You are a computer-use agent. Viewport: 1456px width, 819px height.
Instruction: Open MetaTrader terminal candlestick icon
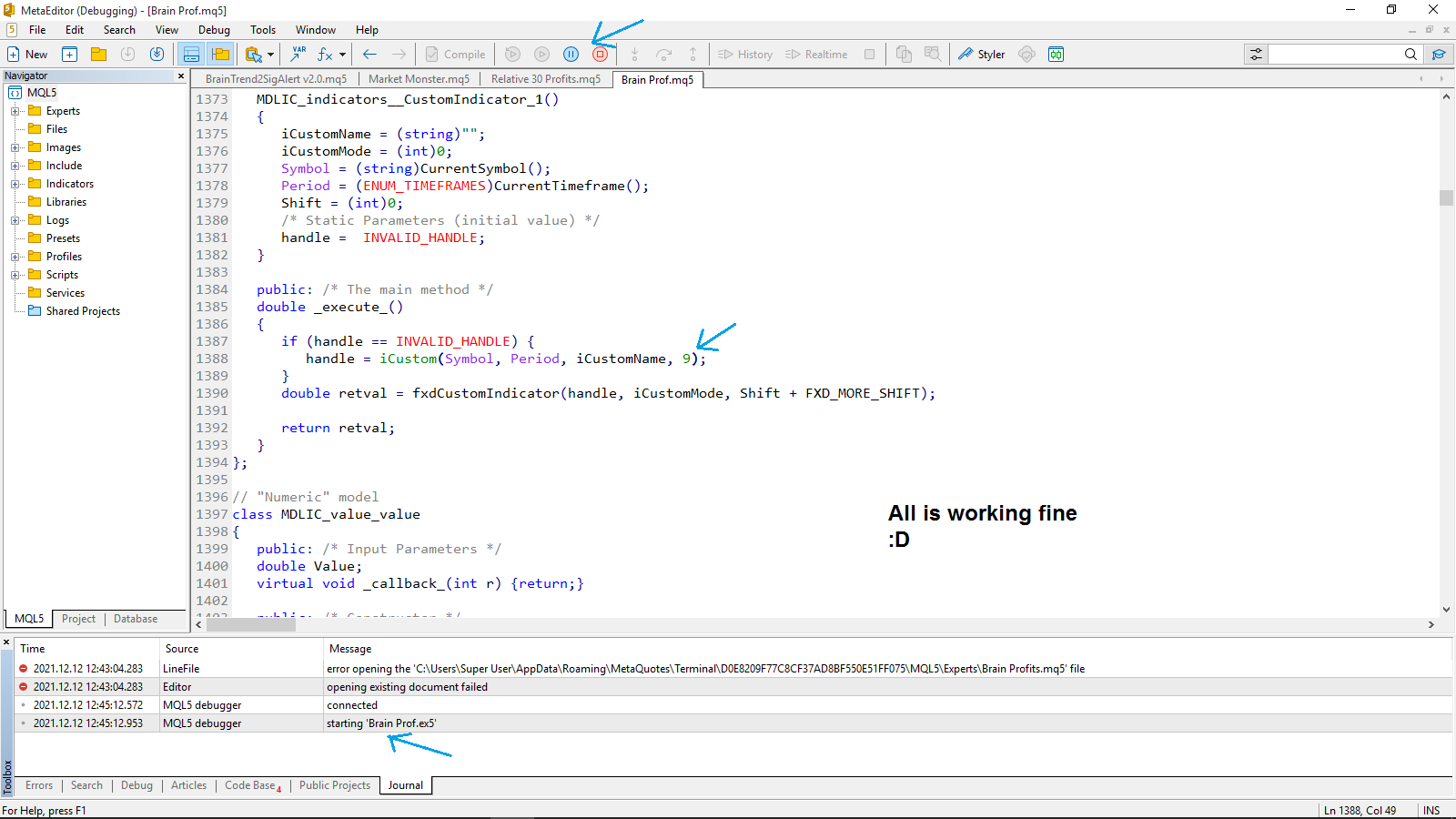[1056, 54]
